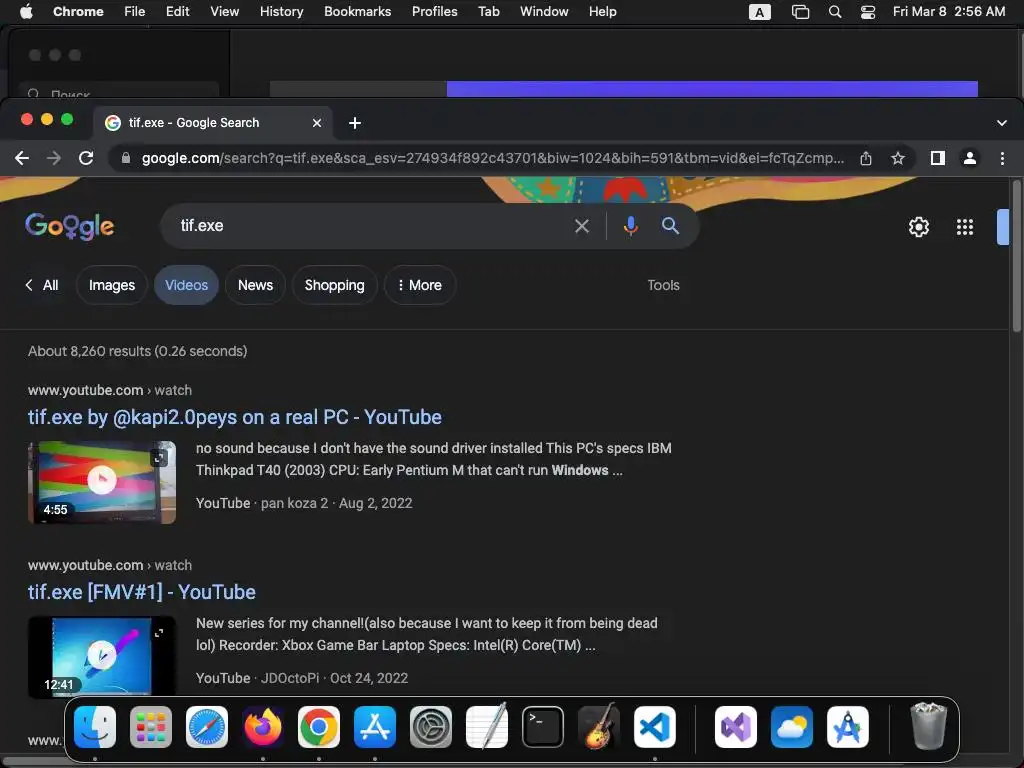Open TextEdit from the Dock
The image size is (1024, 768).
[487, 727]
